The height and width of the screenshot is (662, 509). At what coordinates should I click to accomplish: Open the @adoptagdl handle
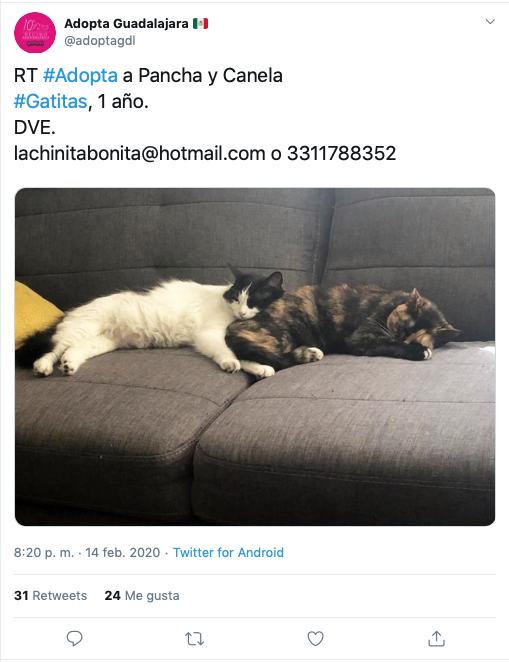coord(100,41)
